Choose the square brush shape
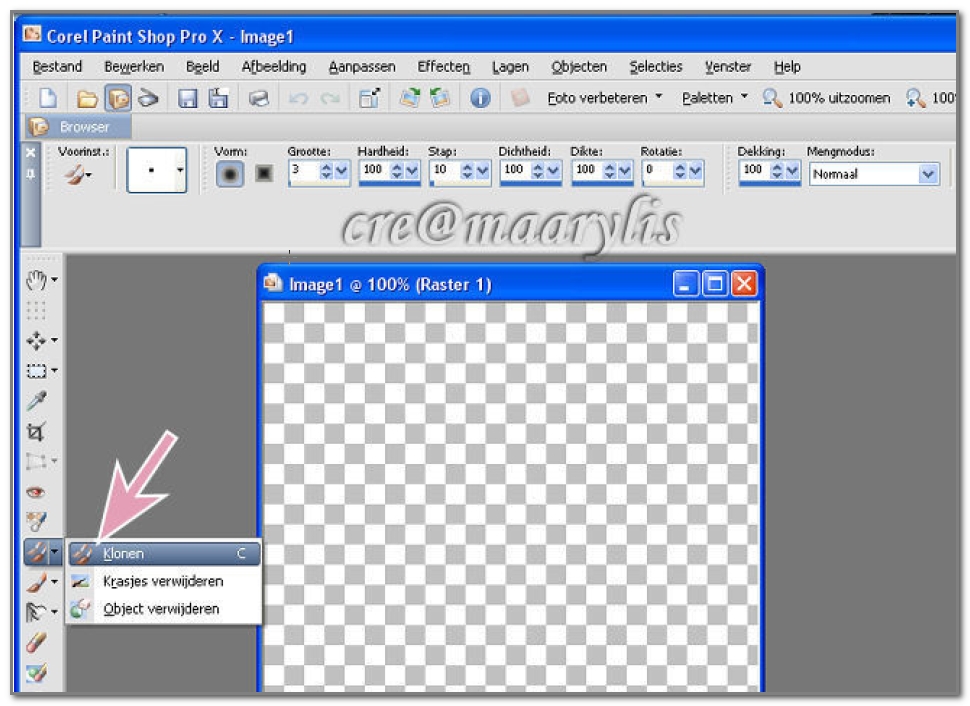970x706 pixels. (264, 173)
